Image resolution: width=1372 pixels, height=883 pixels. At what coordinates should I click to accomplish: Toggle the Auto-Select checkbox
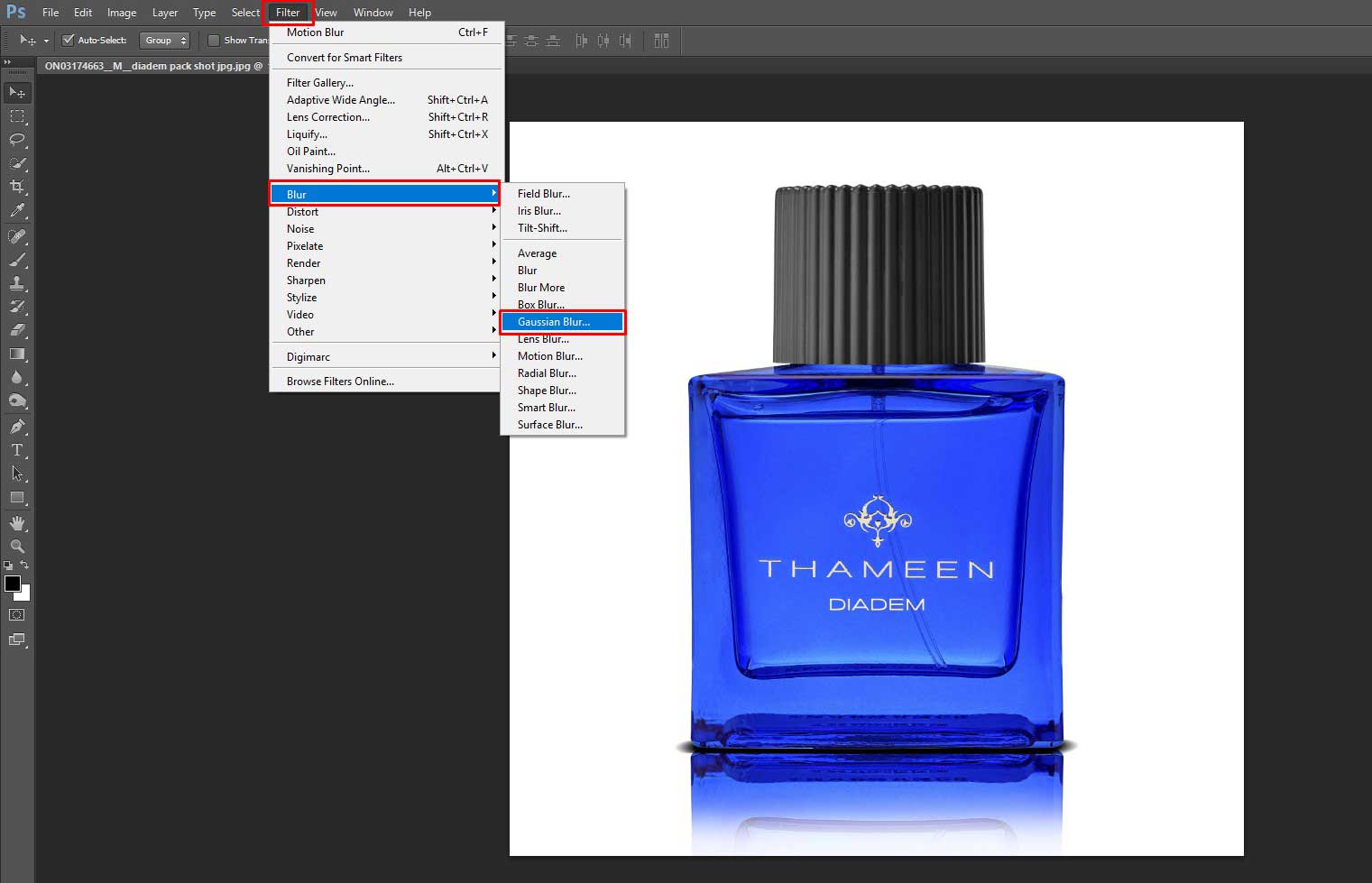tap(68, 40)
